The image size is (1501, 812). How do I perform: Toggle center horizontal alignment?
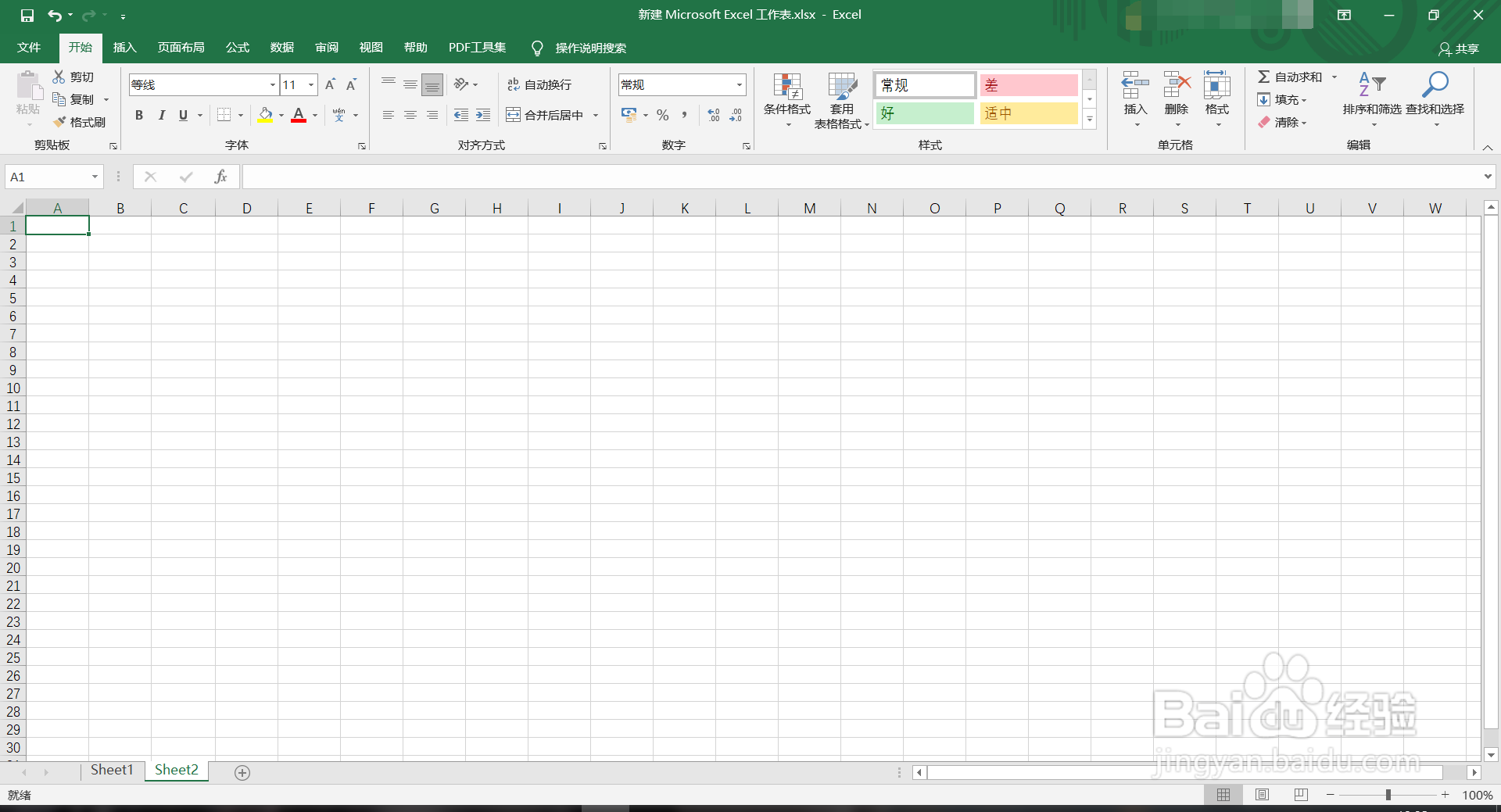pyautogui.click(x=410, y=115)
